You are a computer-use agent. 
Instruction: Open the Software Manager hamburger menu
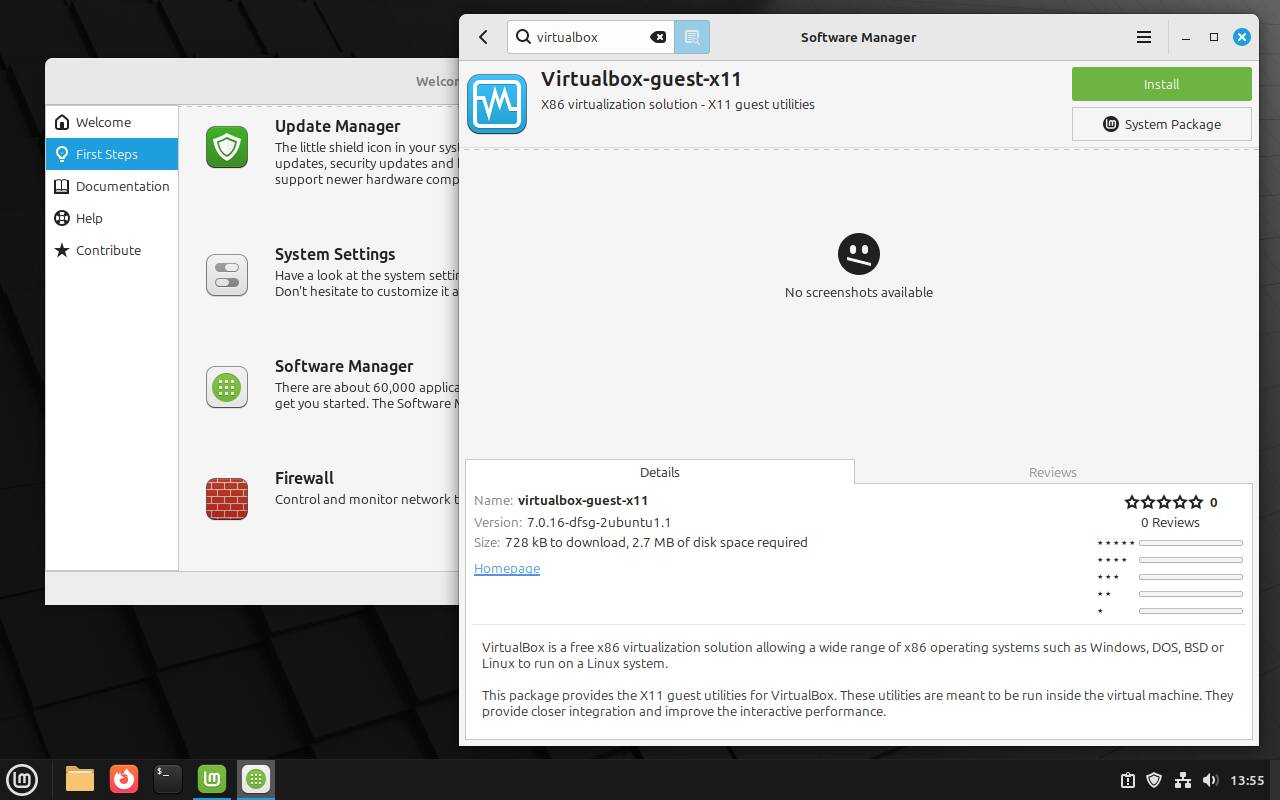[1144, 37]
